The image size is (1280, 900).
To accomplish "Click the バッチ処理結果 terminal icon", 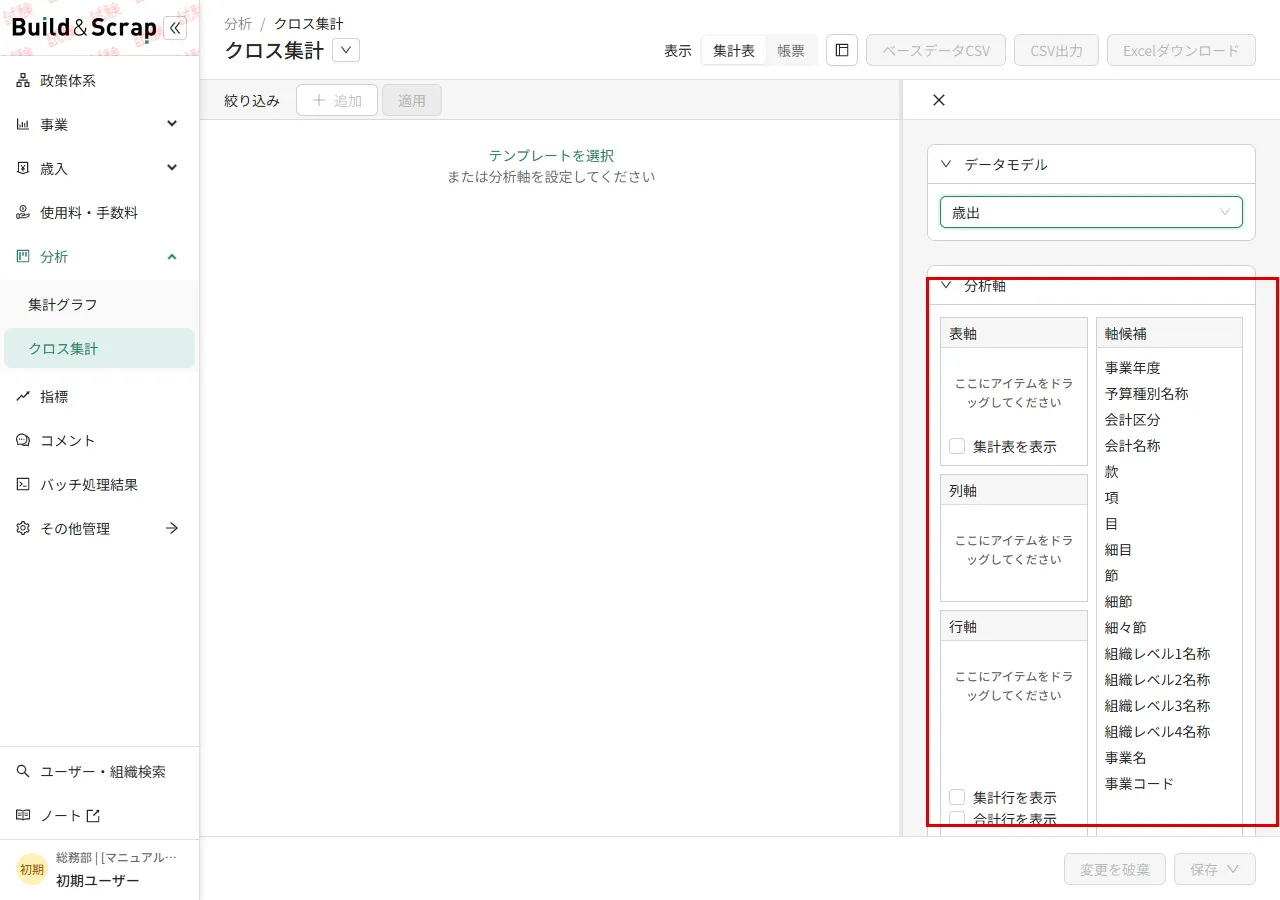I will pyautogui.click(x=23, y=485).
